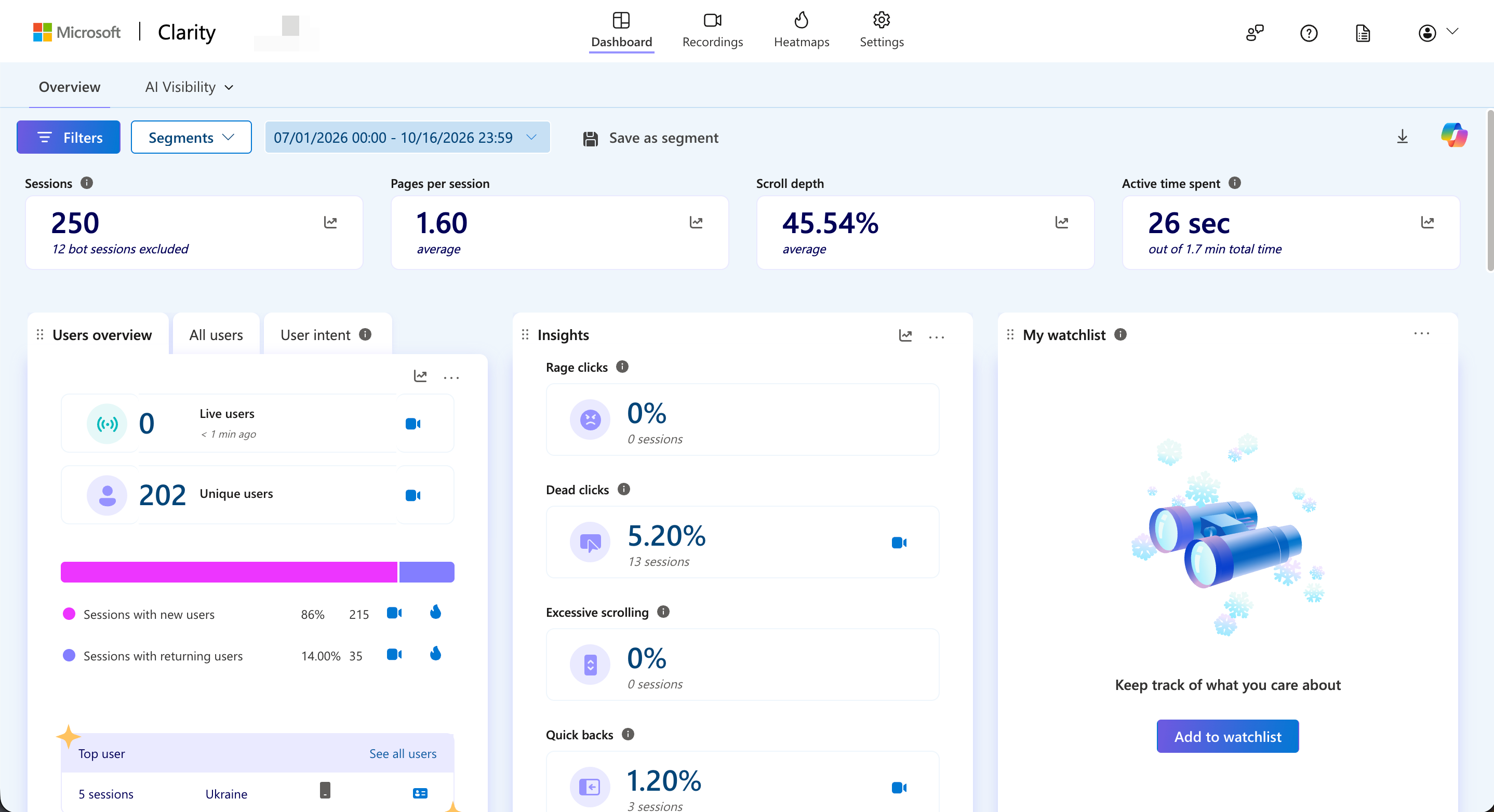Click the magenta new users bar segment

click(229, 572)
